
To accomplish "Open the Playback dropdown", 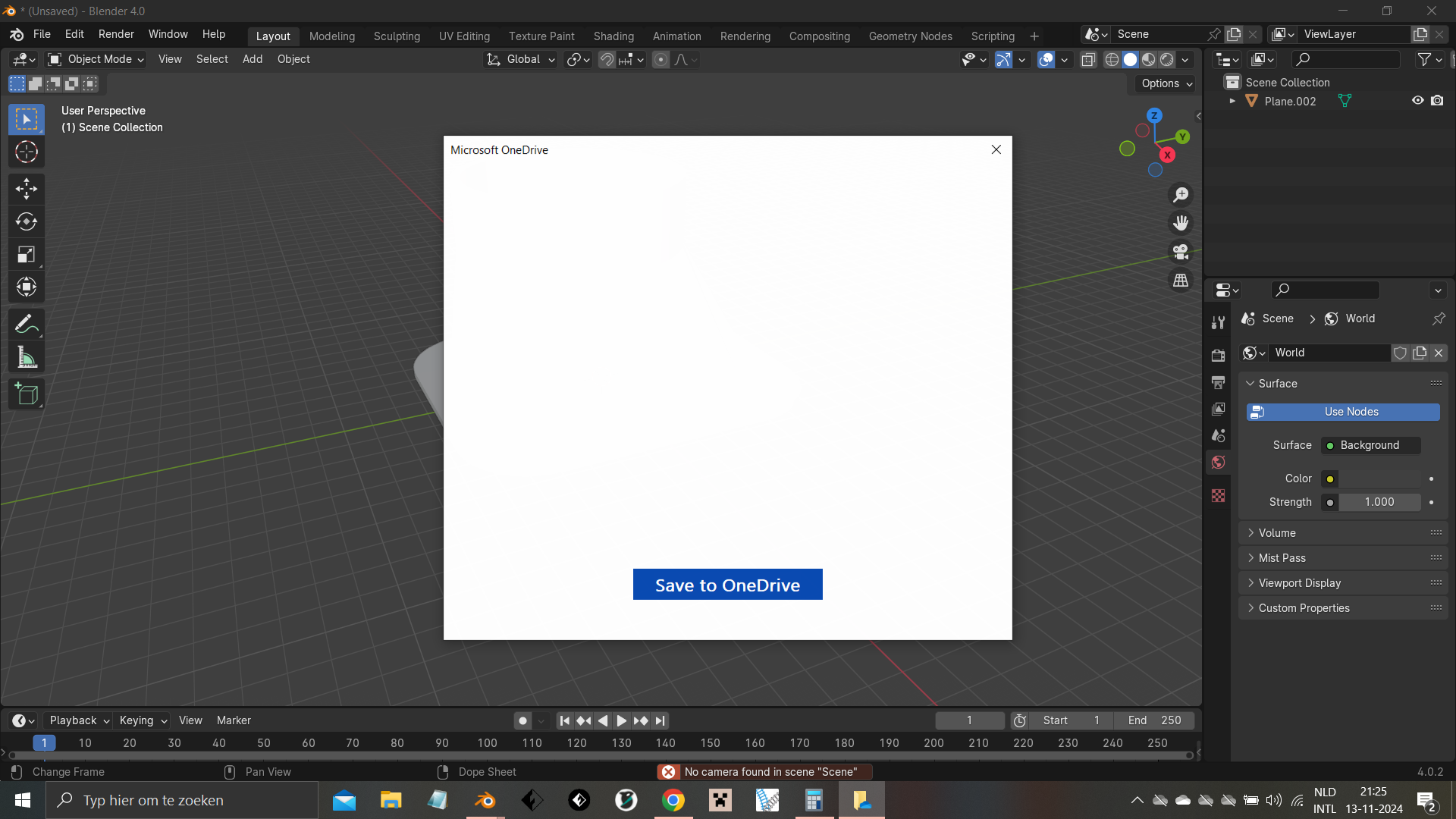I will [80, 721].
